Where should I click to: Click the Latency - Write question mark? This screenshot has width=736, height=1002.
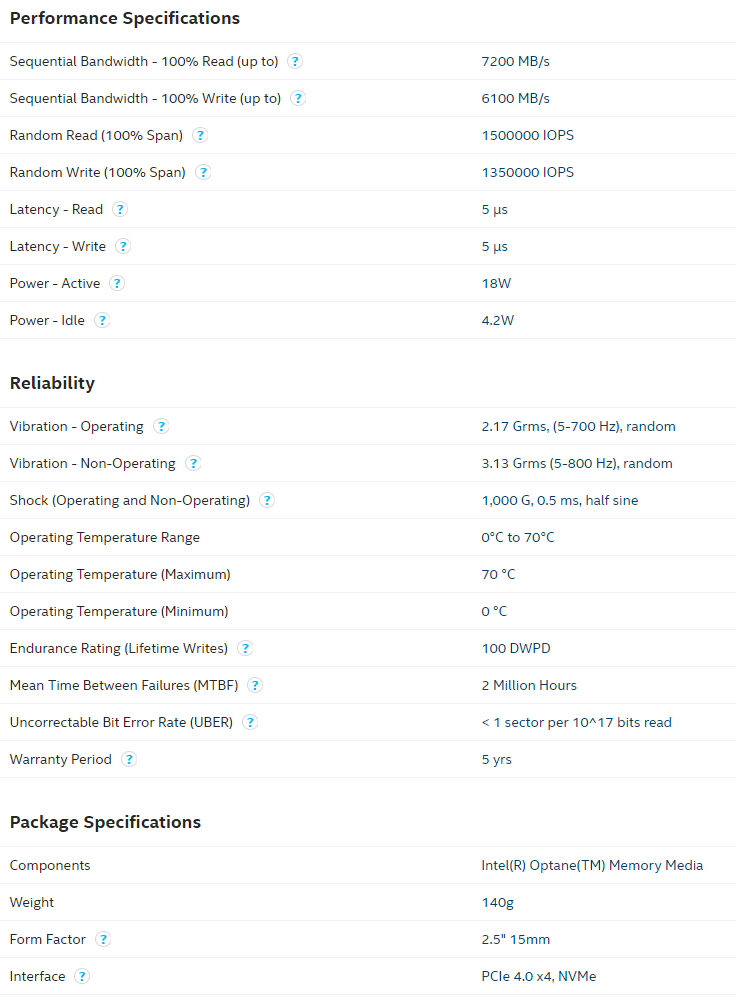tap(123, 246)
